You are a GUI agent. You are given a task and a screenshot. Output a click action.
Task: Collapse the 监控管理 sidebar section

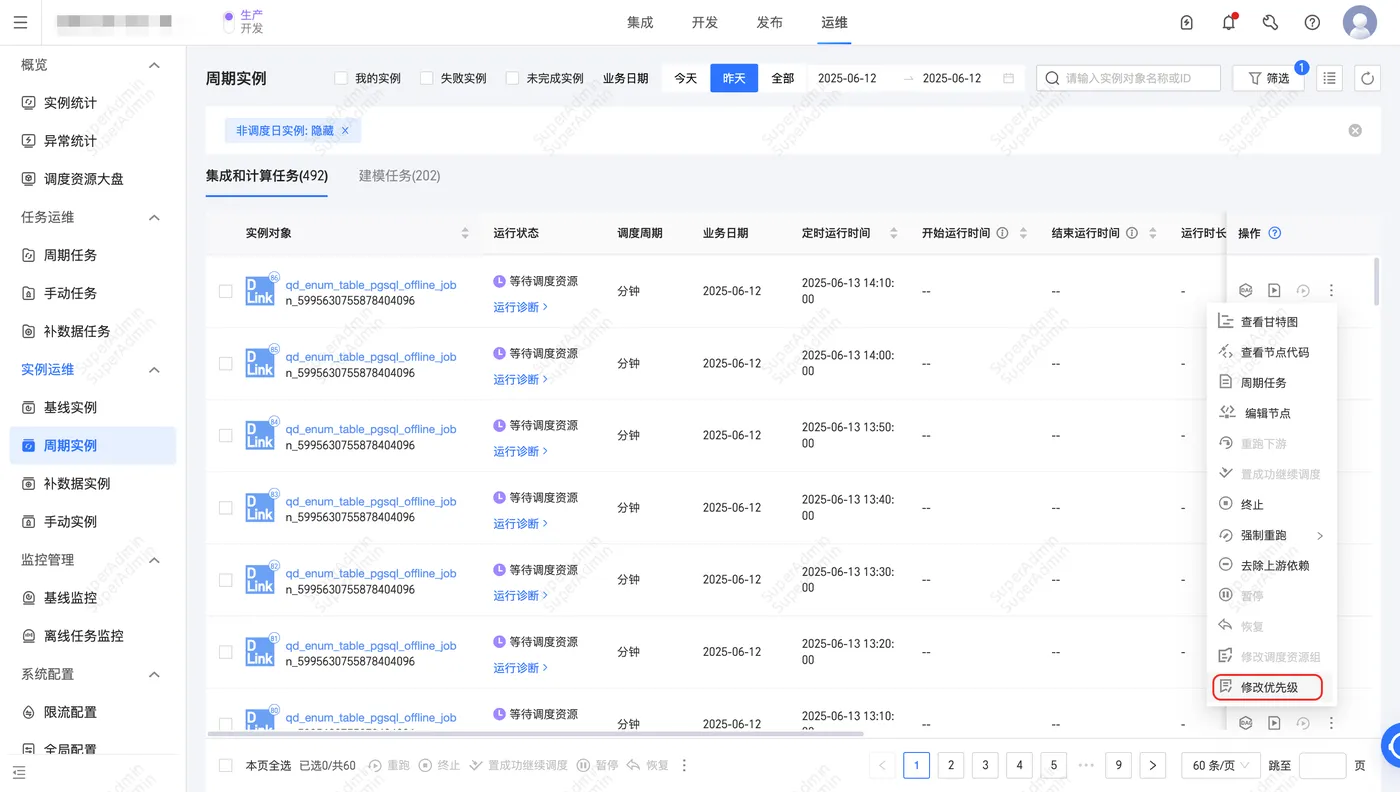point(154,560)
